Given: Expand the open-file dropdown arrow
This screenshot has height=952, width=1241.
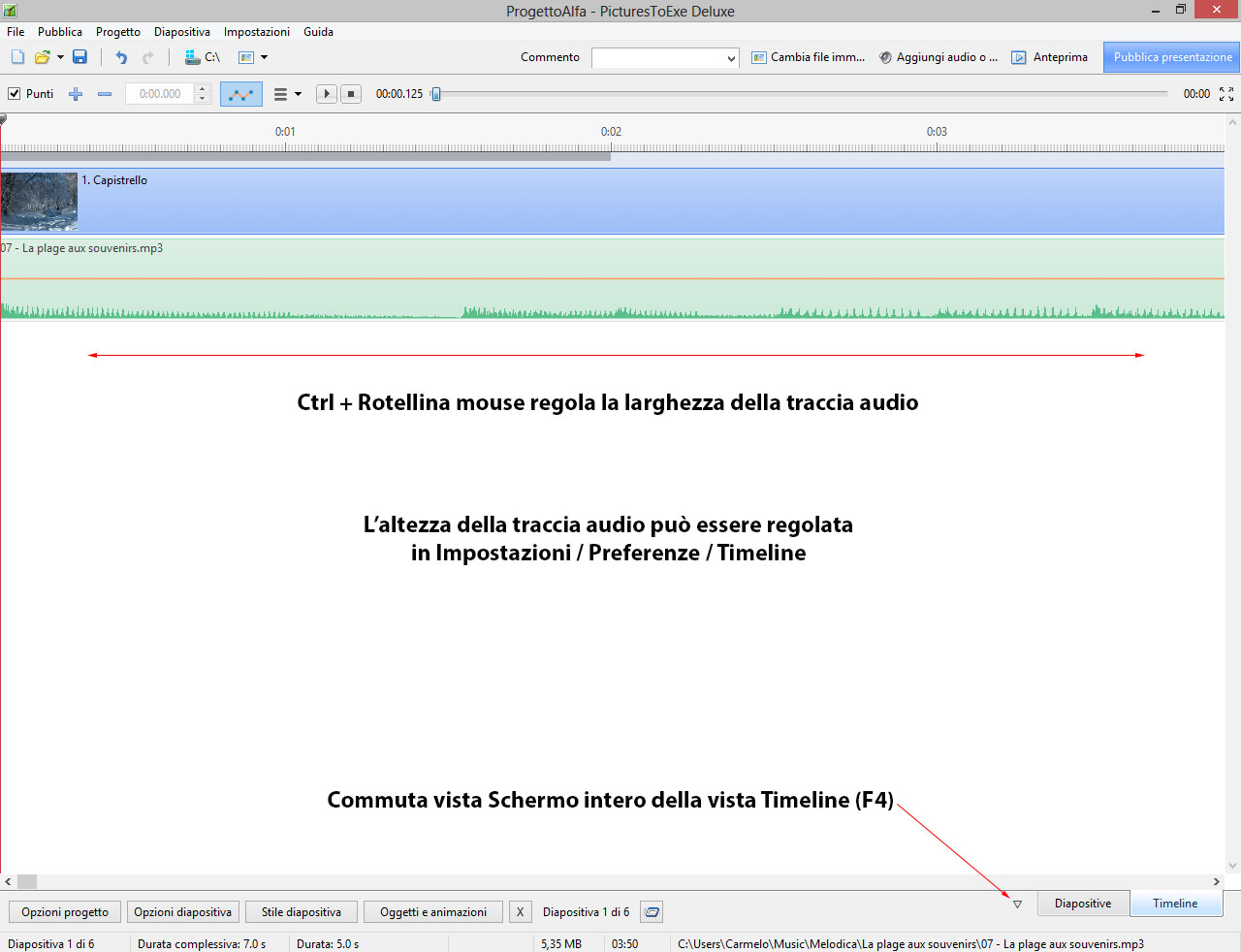Looking at the screenshot, I should click(x=60, y=57).
